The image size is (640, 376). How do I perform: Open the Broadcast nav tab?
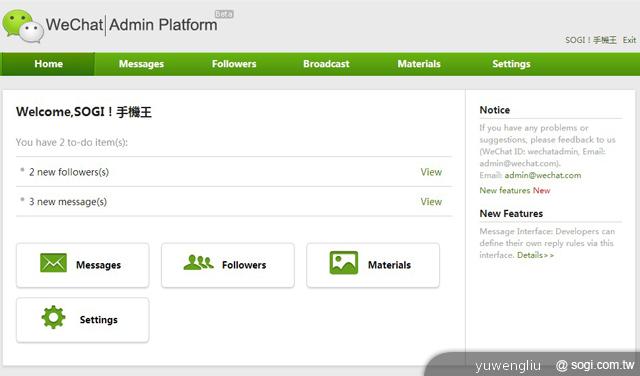pyautogui.click(x=326, y=64)
